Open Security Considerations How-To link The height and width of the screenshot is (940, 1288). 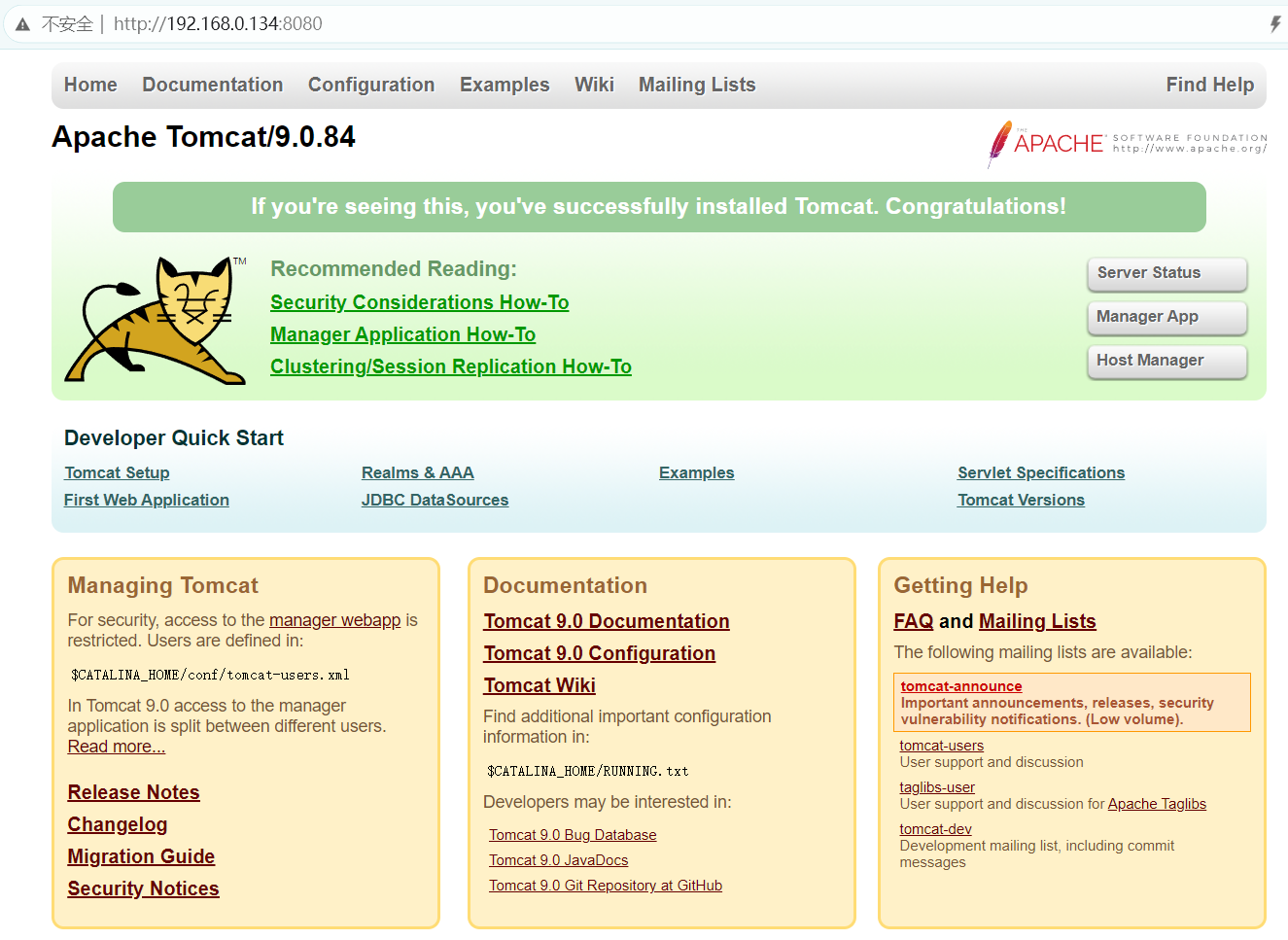[x=420, y=302]
